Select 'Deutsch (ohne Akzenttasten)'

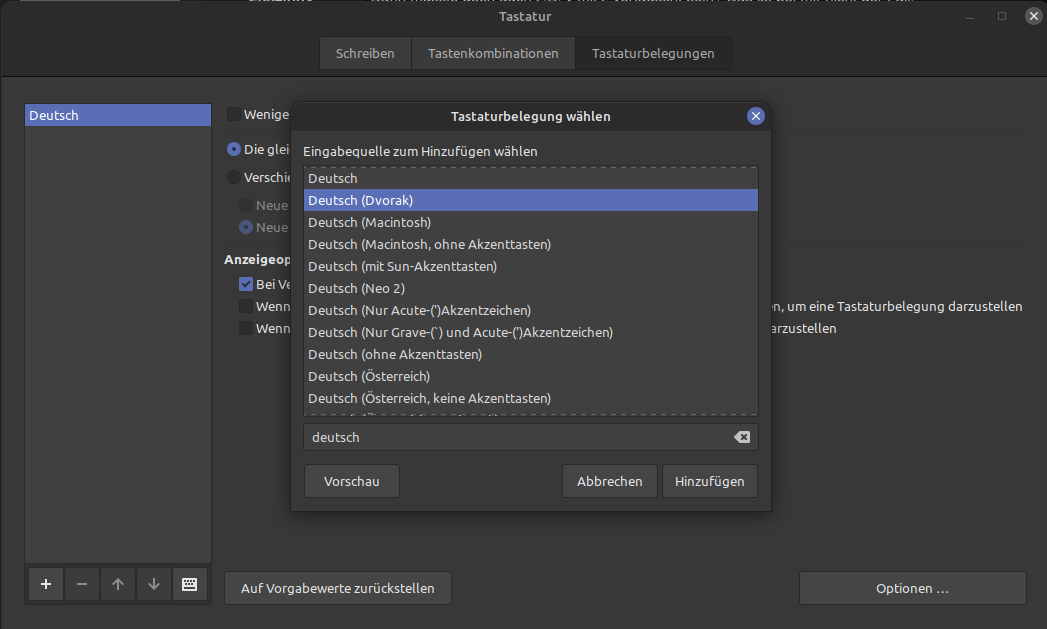531,355
